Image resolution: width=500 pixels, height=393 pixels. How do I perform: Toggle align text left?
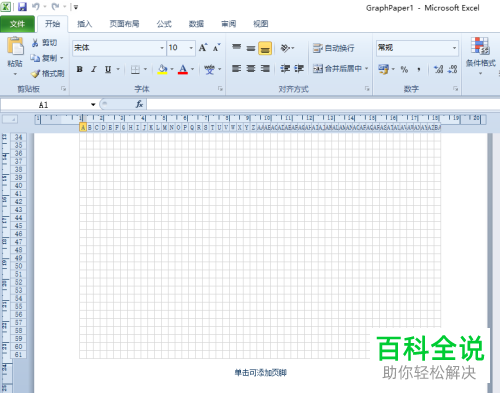pyautogui.click(x=237, y=69)
